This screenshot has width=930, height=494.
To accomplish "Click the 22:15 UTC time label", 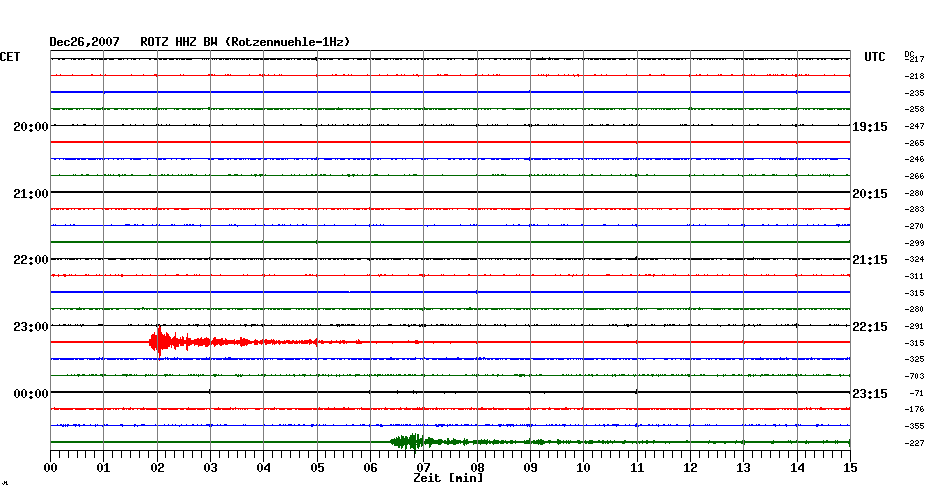I will click(x=870, y=327).
